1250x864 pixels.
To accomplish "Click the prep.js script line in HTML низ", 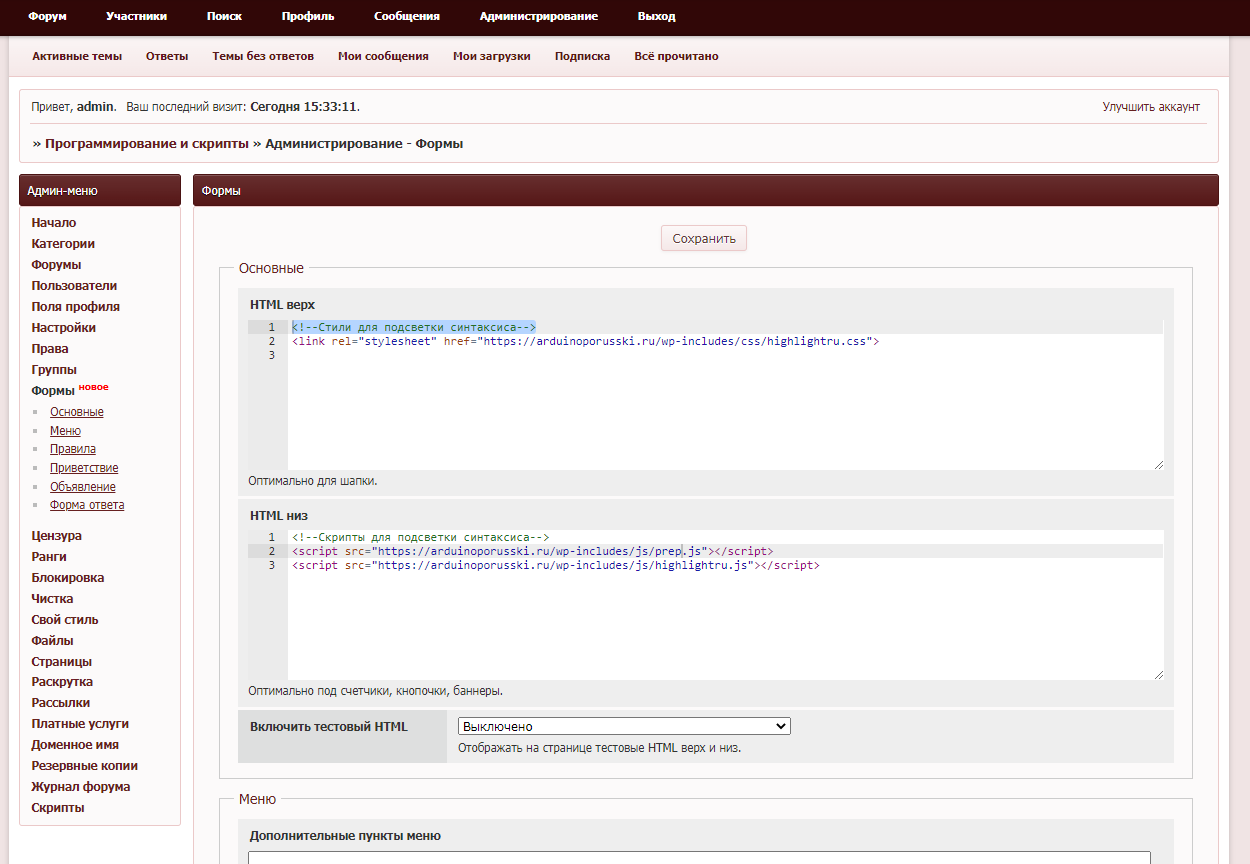I will click(532, 551).
